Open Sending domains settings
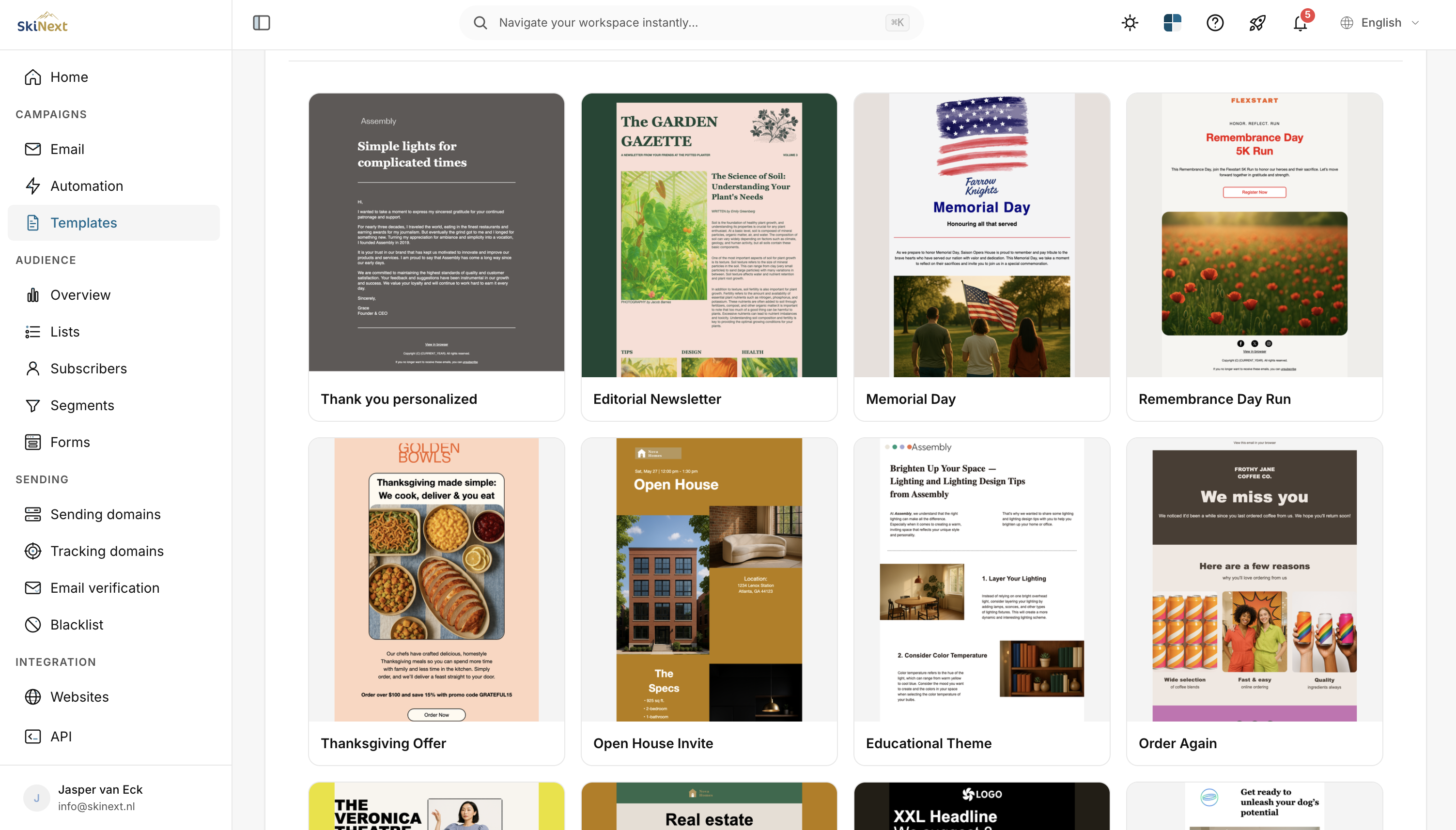Image resolution: width=1456 pixels, height=830 pixels. tap(114, 514)
